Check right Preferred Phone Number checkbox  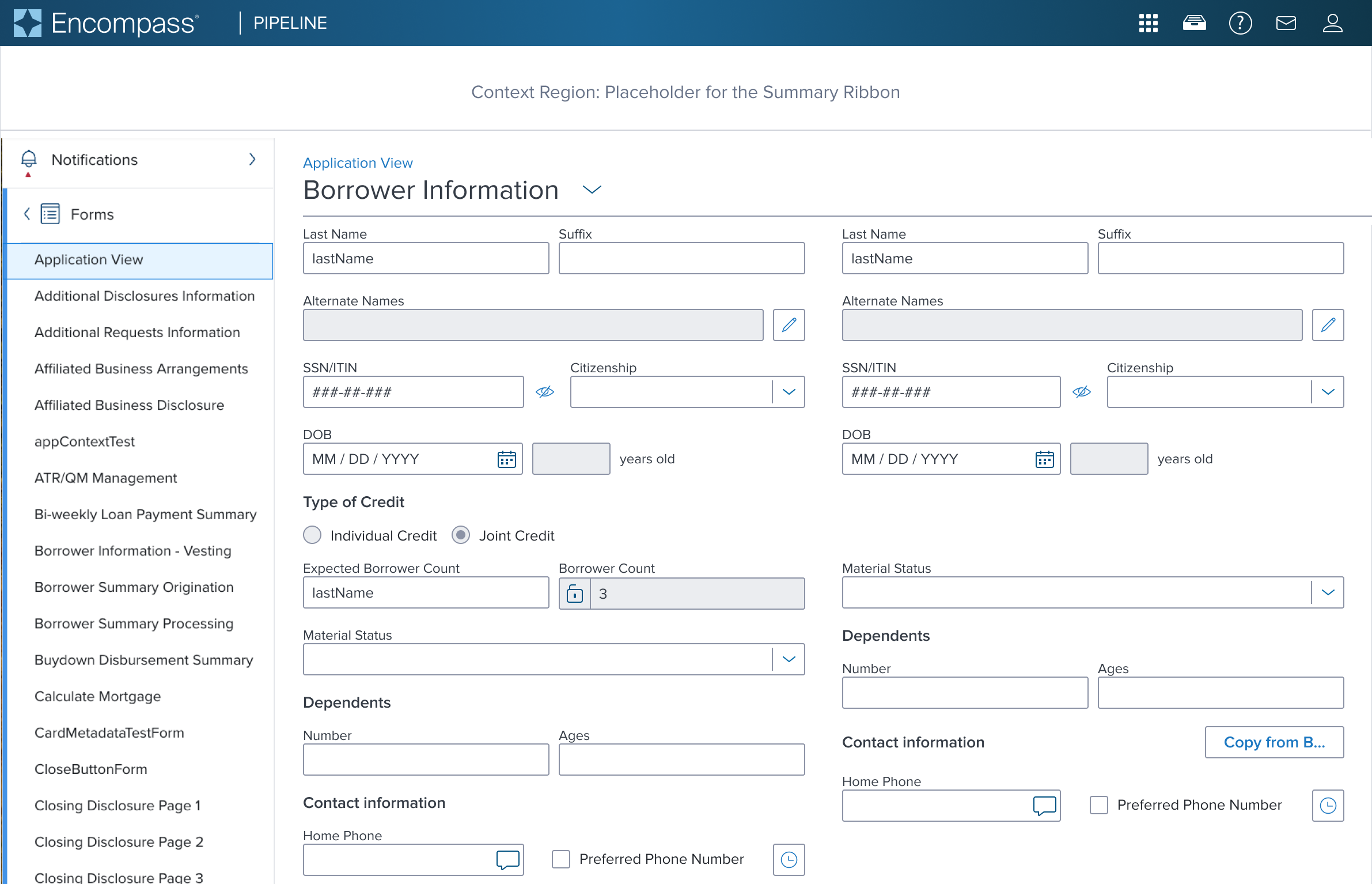[x=1098, y=805]
